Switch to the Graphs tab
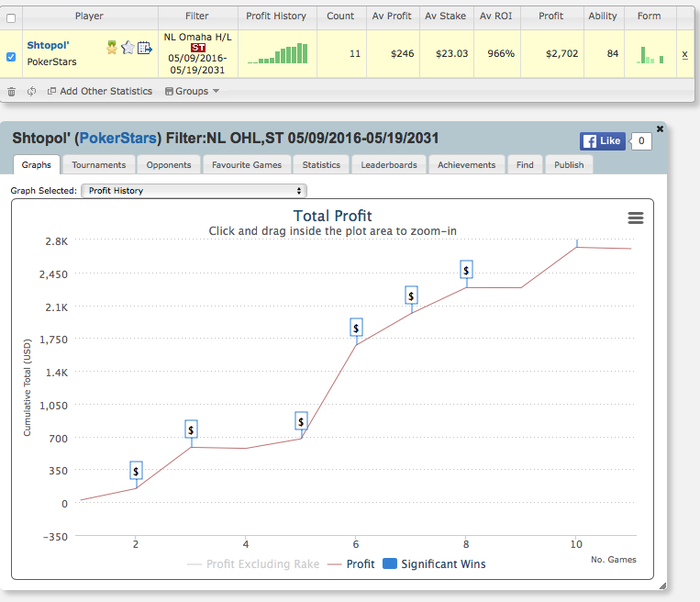This screenshot has height=602, width=700. pos(36,165)
